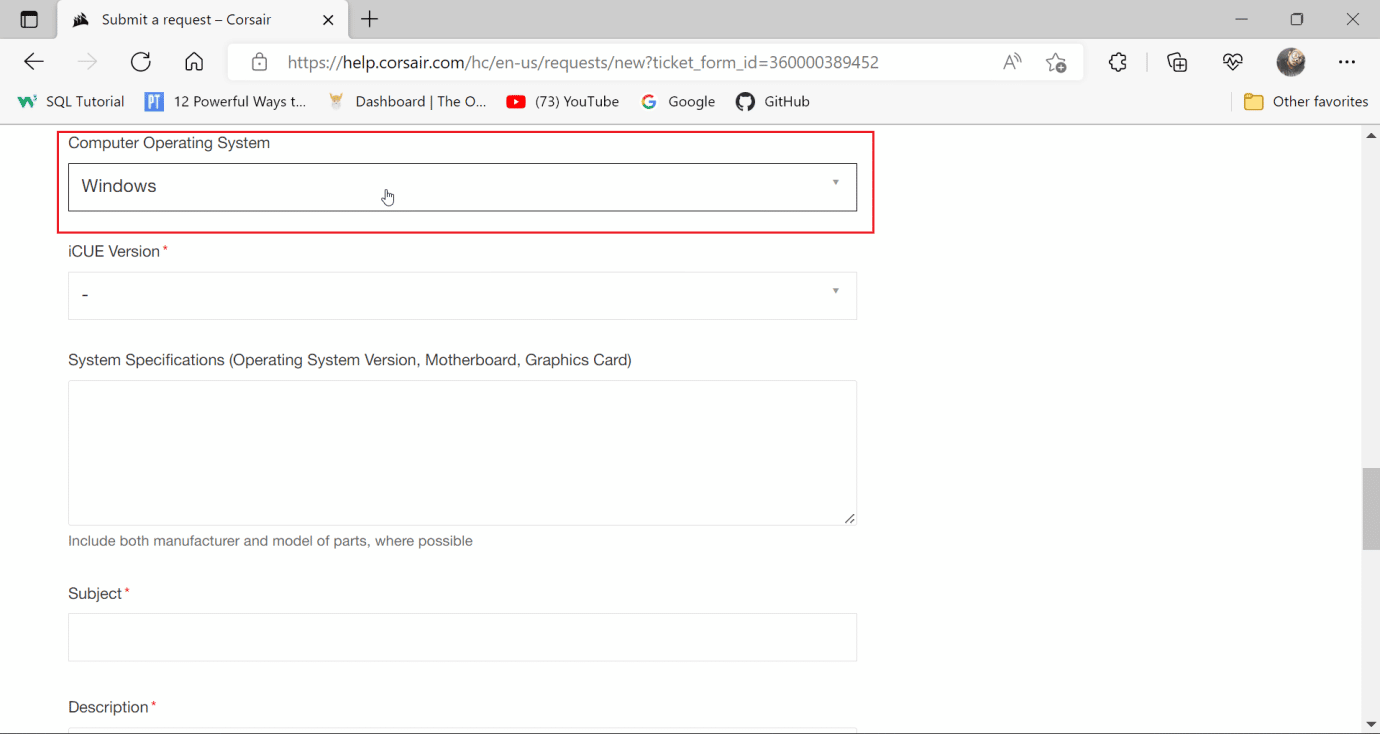The width and height of the screenshot is (1380, 734).
Task: Open the user profile avatar
Action: click(x=1291, y=62)
